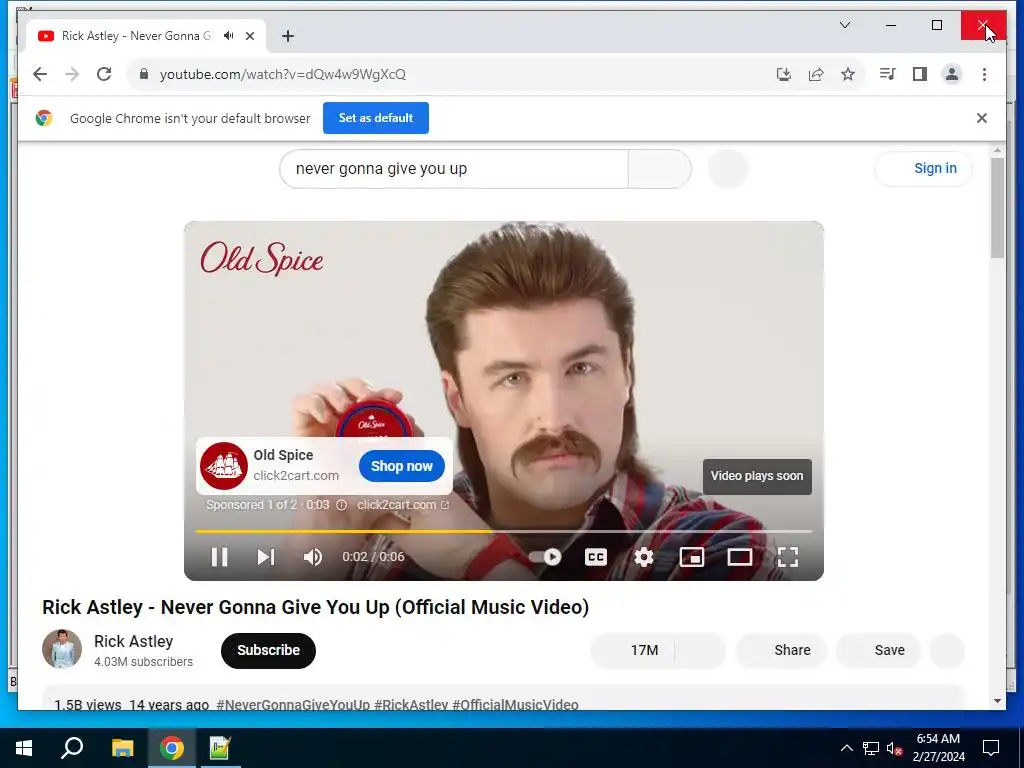Go back to the previous page
This screenshot has width=1024, height=768.
(x=40, y=74)
